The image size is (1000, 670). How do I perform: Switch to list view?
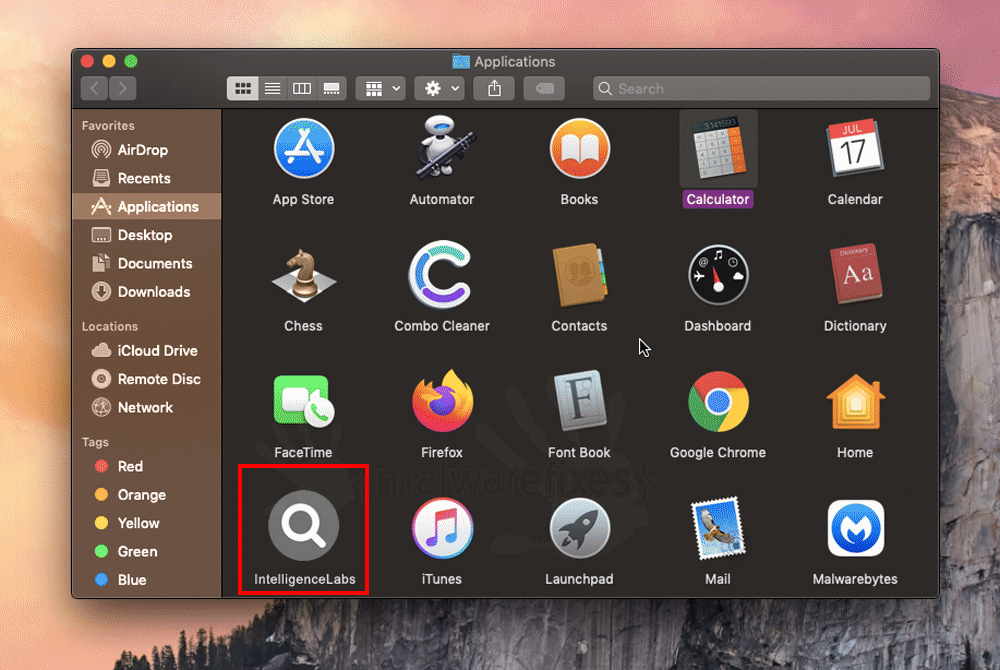click(x=272, y=88)
